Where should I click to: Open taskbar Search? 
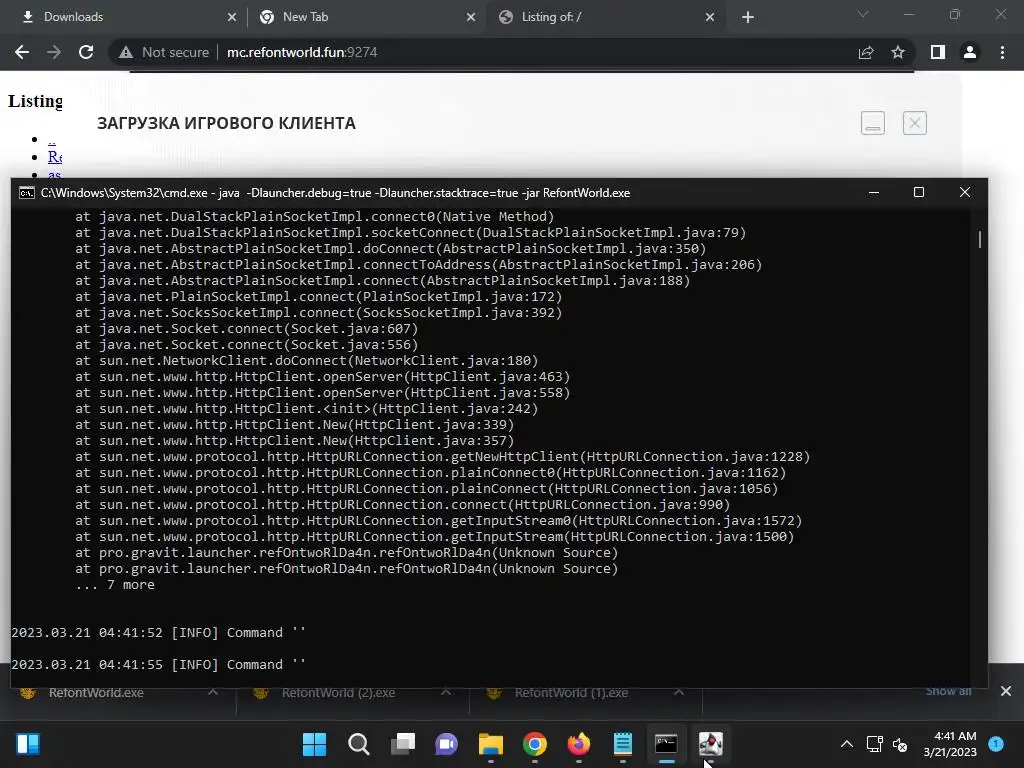click(359, 744)
